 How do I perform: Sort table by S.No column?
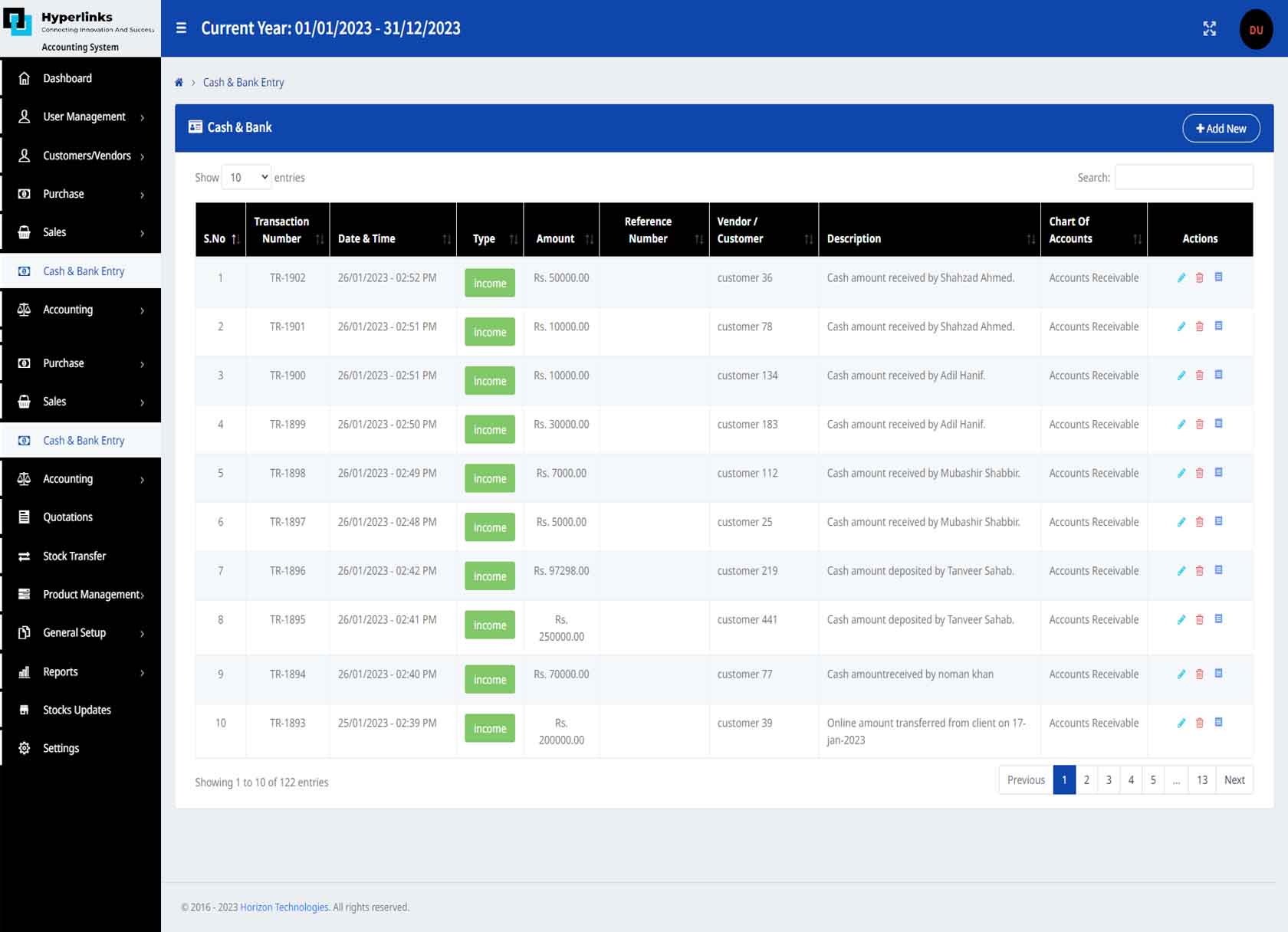(x=221, y=230)
